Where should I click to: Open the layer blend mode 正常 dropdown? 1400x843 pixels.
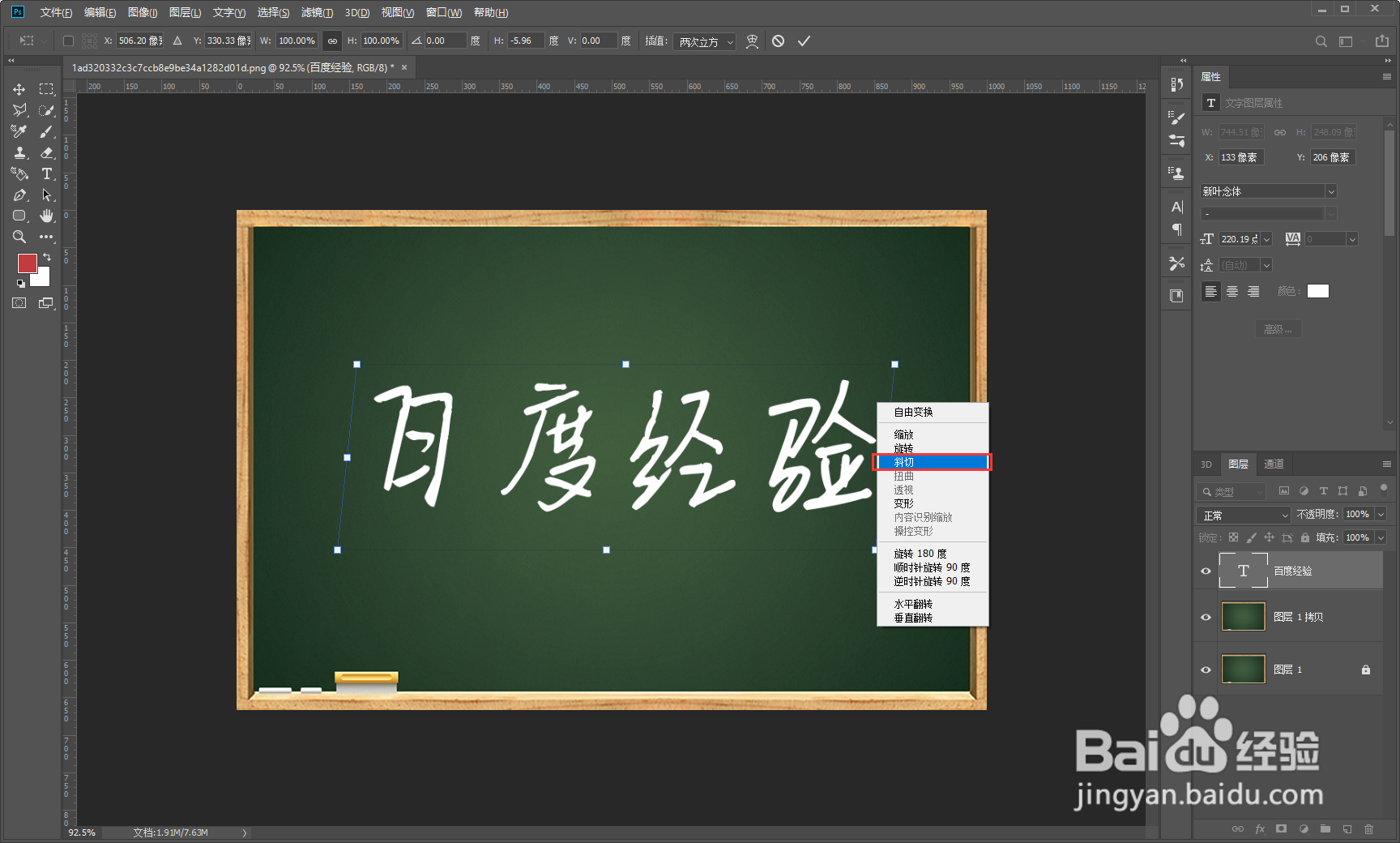[1243, 515]
